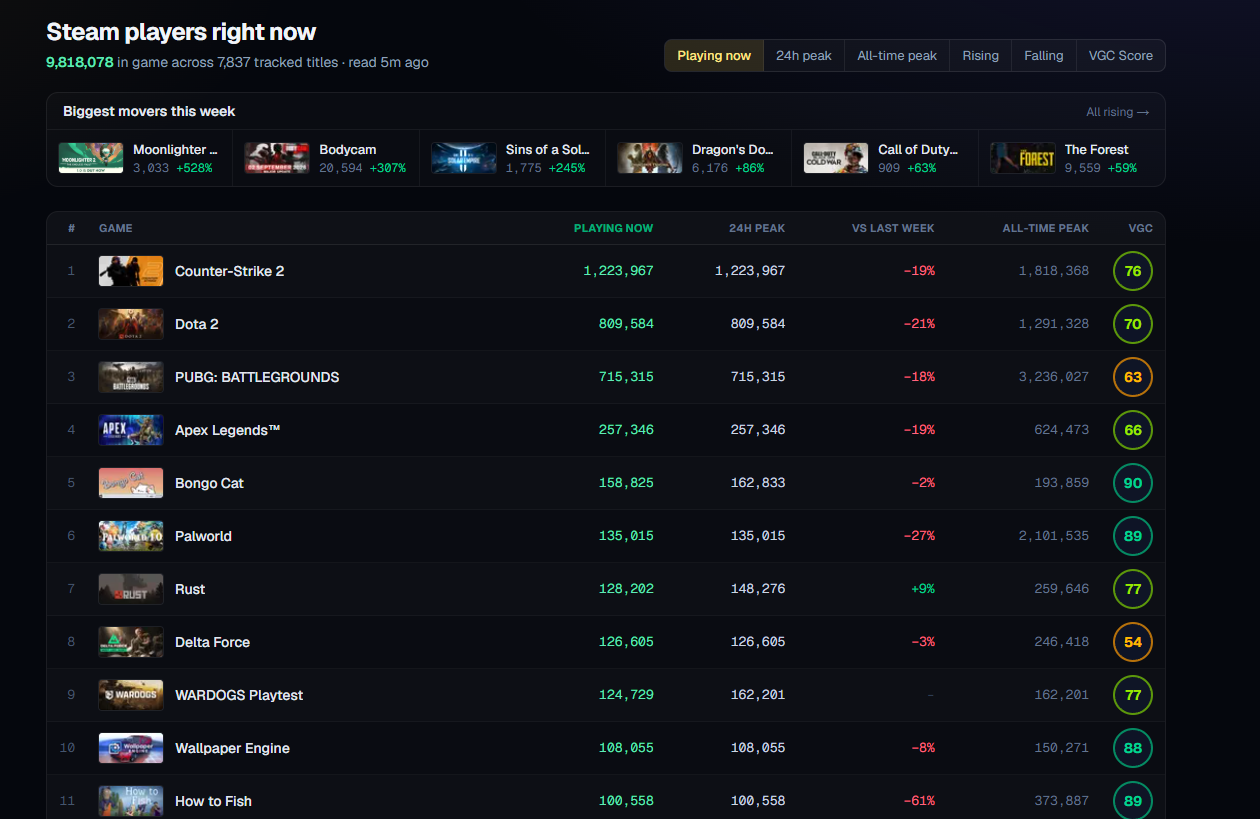The height and width of the screenshot is (819, 1260).
Task: Click Moonlighter's +528% change value
Action: click(194, 168)
